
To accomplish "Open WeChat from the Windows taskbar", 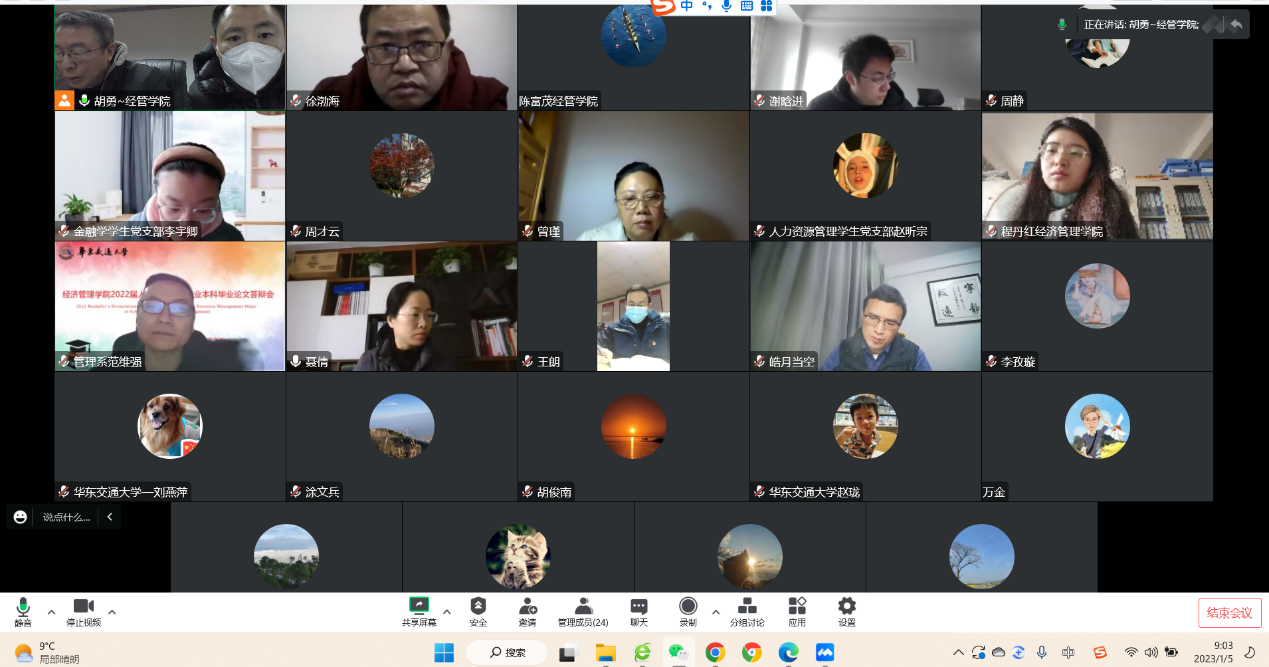I will point(678,653).
